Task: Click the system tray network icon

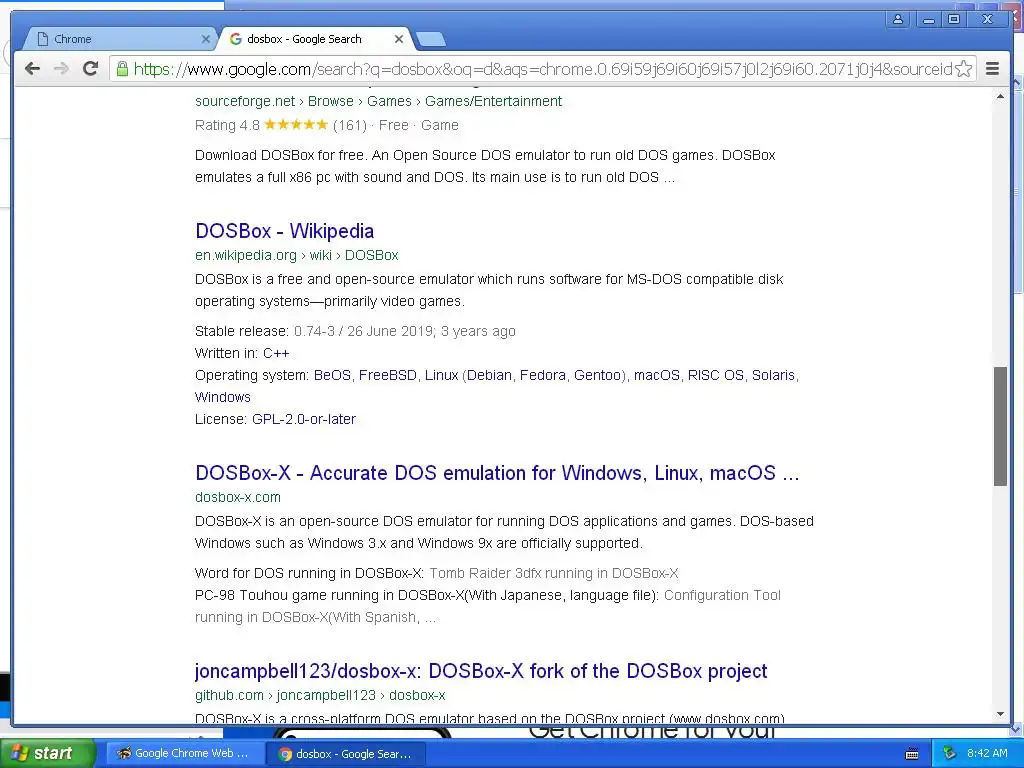Action: click(949, 754)
